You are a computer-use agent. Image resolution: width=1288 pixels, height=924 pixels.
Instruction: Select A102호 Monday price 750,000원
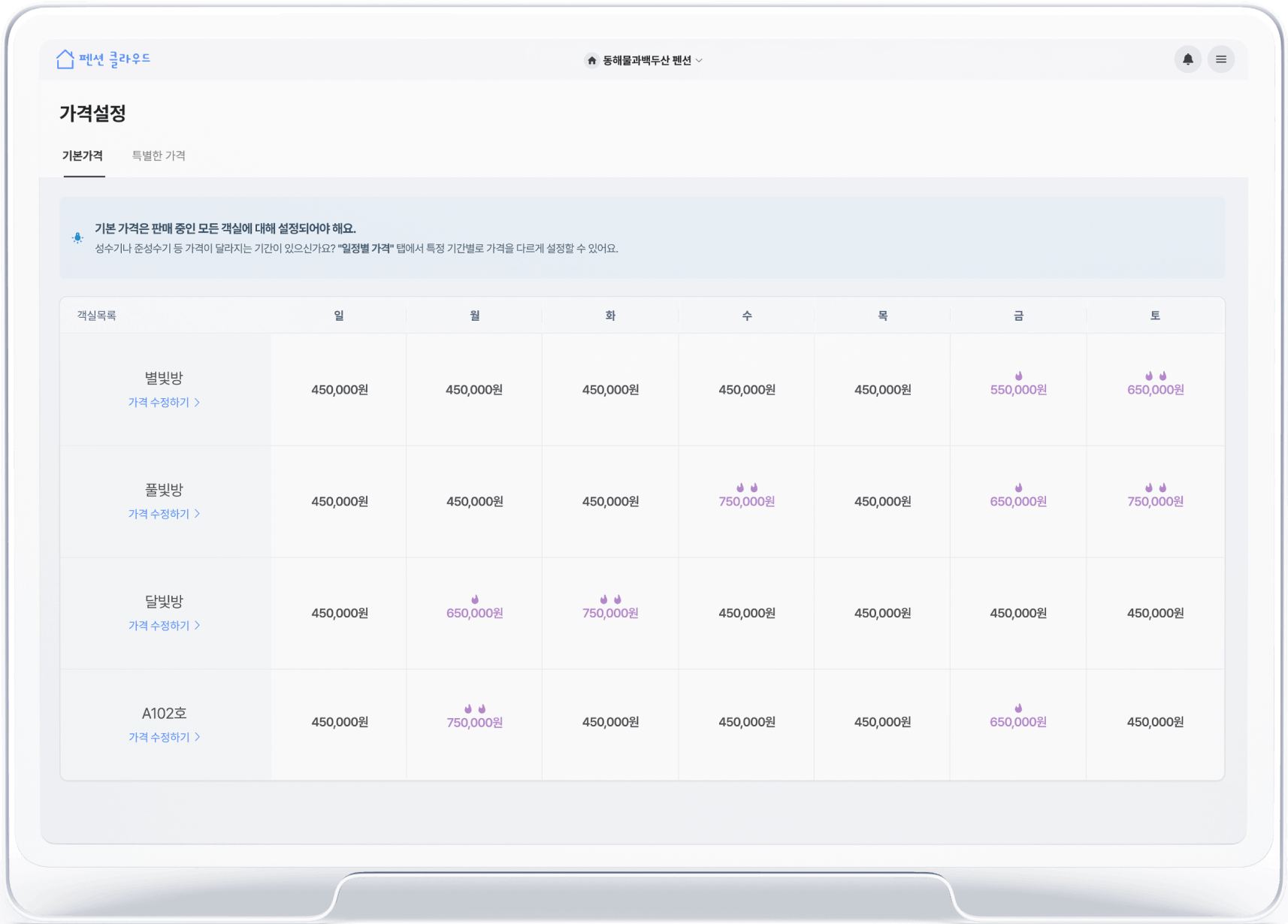(474, 723)
